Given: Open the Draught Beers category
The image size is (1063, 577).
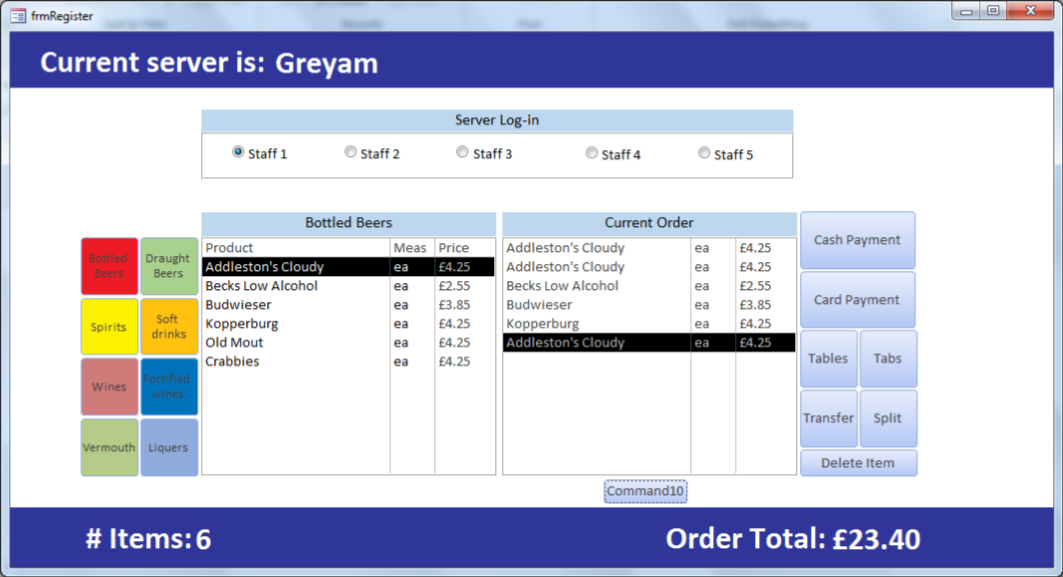Looking at the screenshot, I should click(x=169, y=267).
